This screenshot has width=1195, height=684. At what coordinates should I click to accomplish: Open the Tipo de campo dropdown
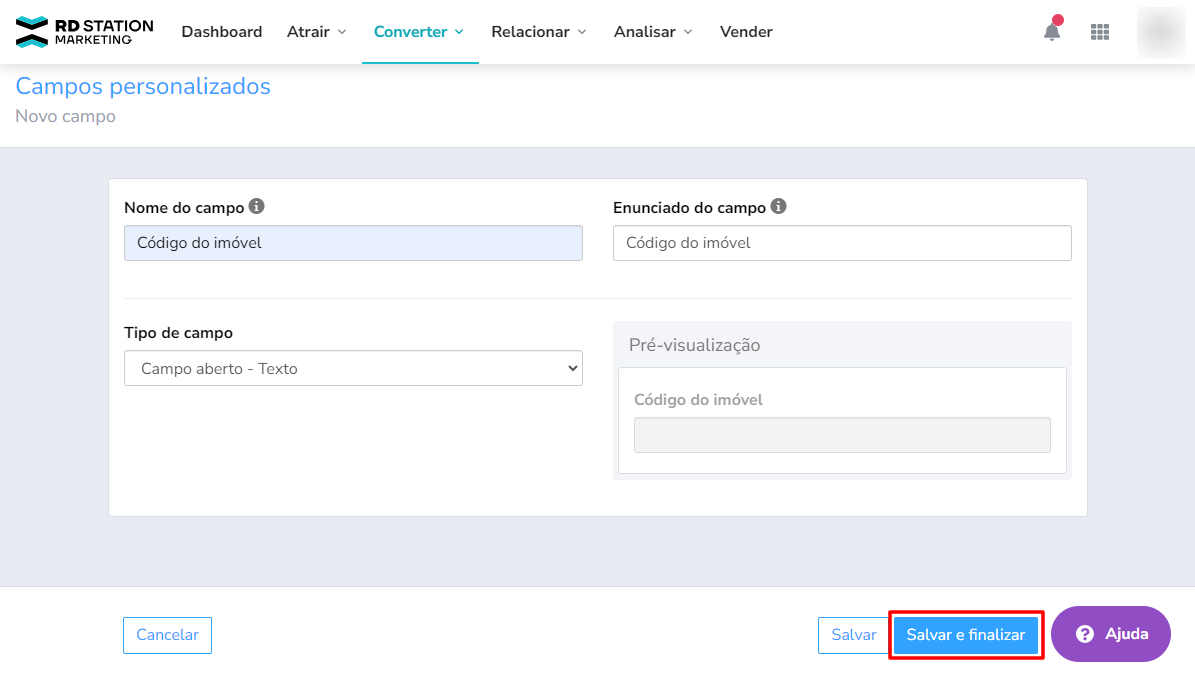[353, 368]
